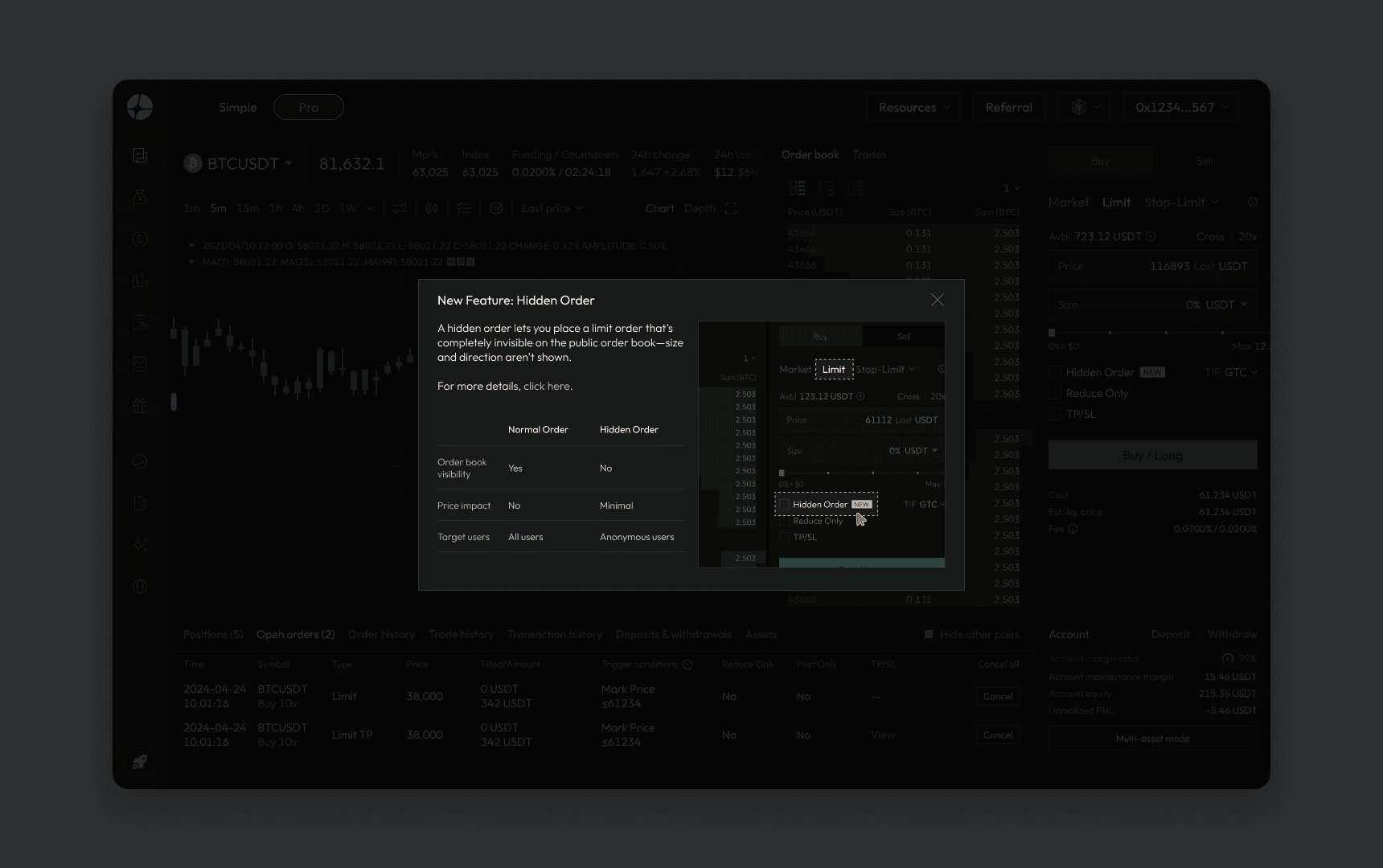This screenshot has height=868, width=1383.
Task: Open the Order history tab
Action: (x=381, y=634)
